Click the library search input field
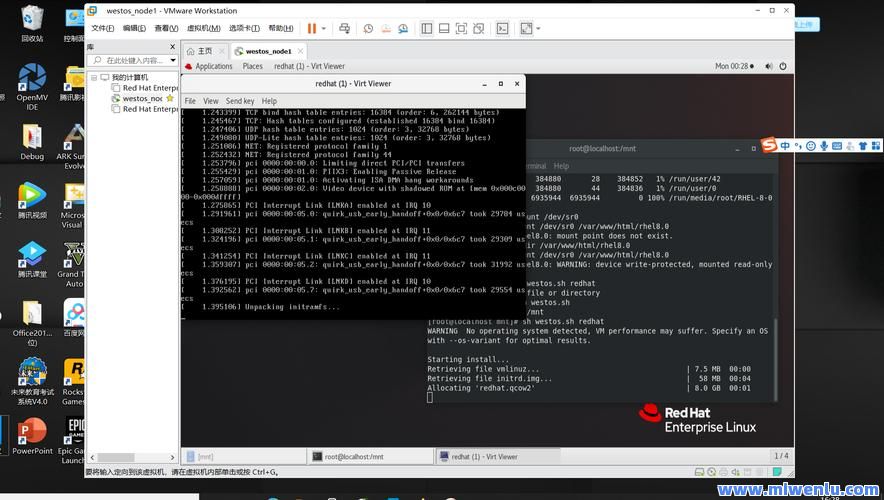The width and height of the screenshot is (884, 500). [135, 60]
